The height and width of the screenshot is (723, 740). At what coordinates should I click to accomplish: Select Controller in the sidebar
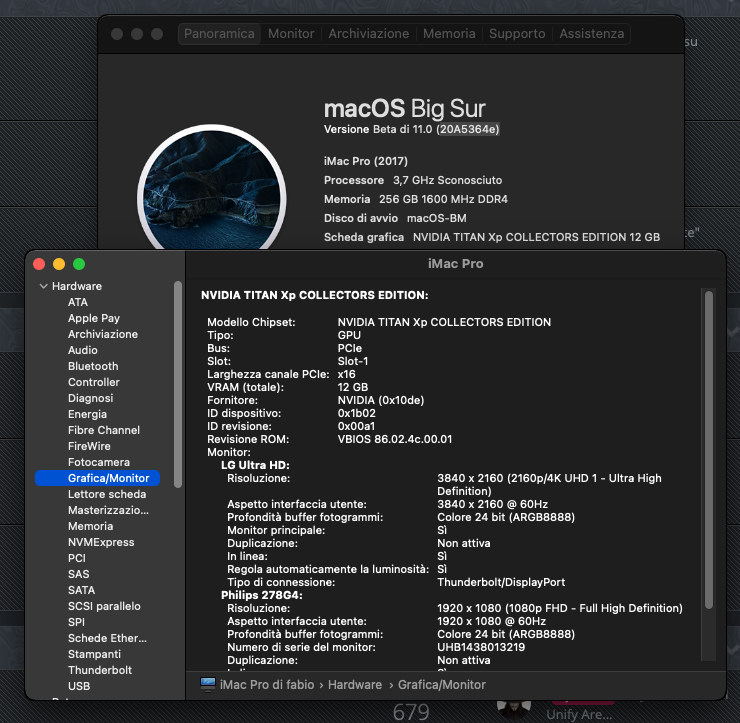(x=93, y=382)
